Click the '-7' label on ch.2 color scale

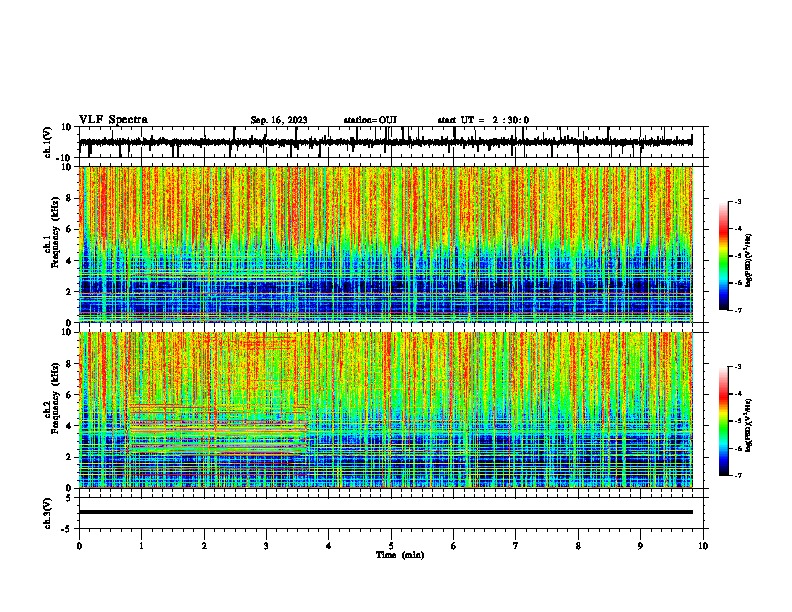pyautogui.click(x=738, y=475)
